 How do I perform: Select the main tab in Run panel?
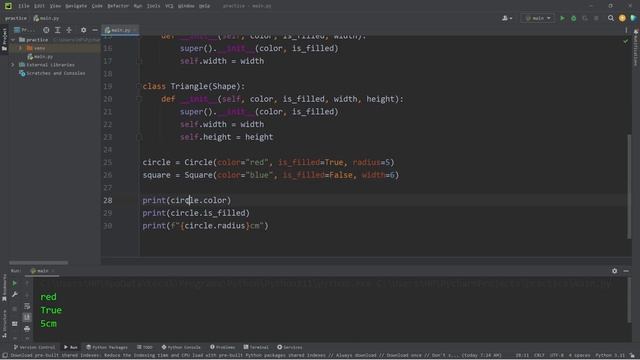pyautogui.click(x=42, y=271)
